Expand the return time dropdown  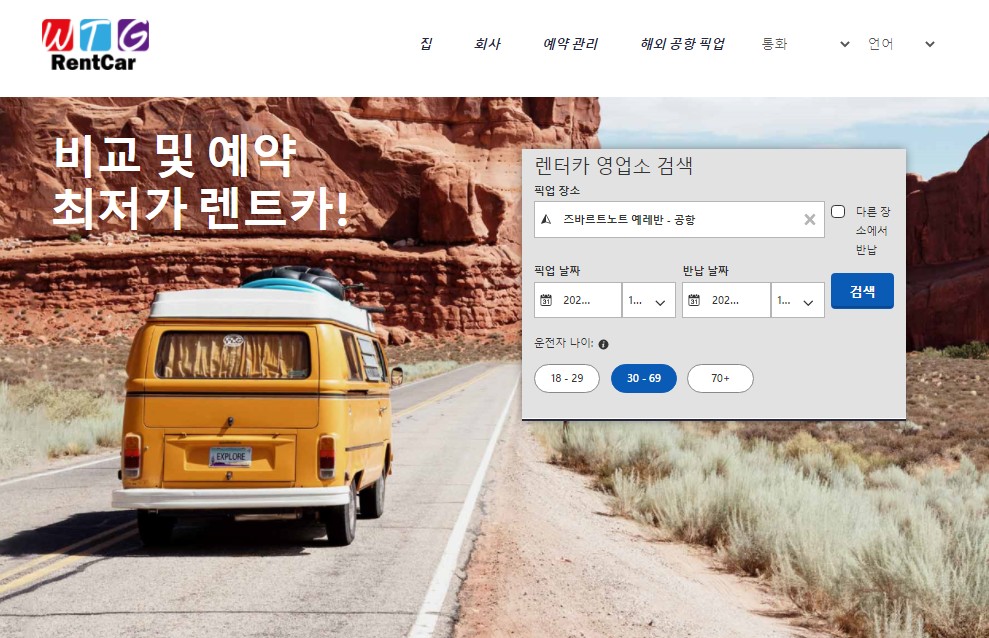[797, 300]
